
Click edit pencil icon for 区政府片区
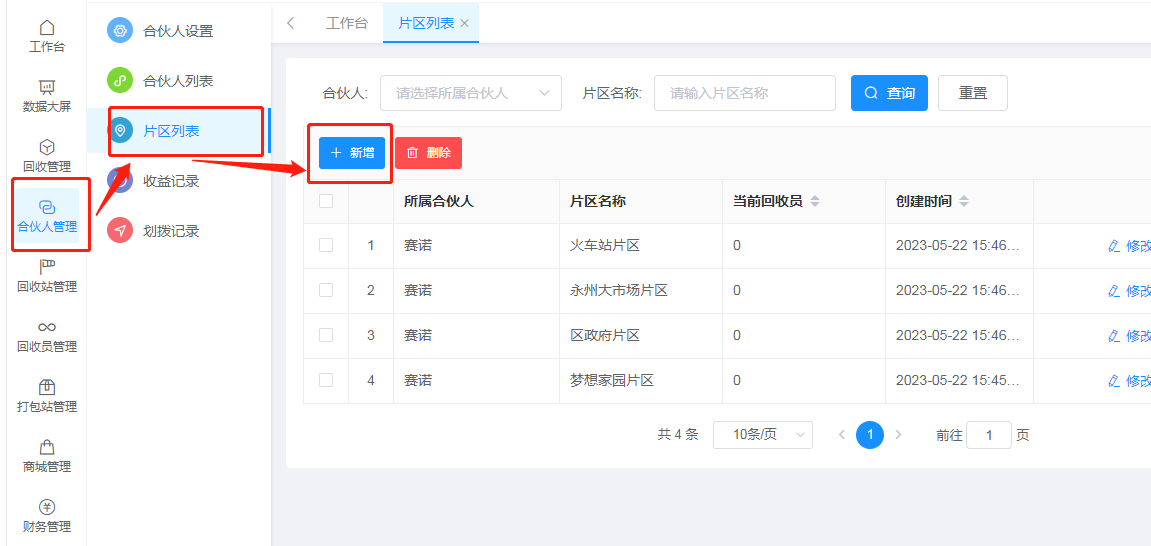point(1114,336)
